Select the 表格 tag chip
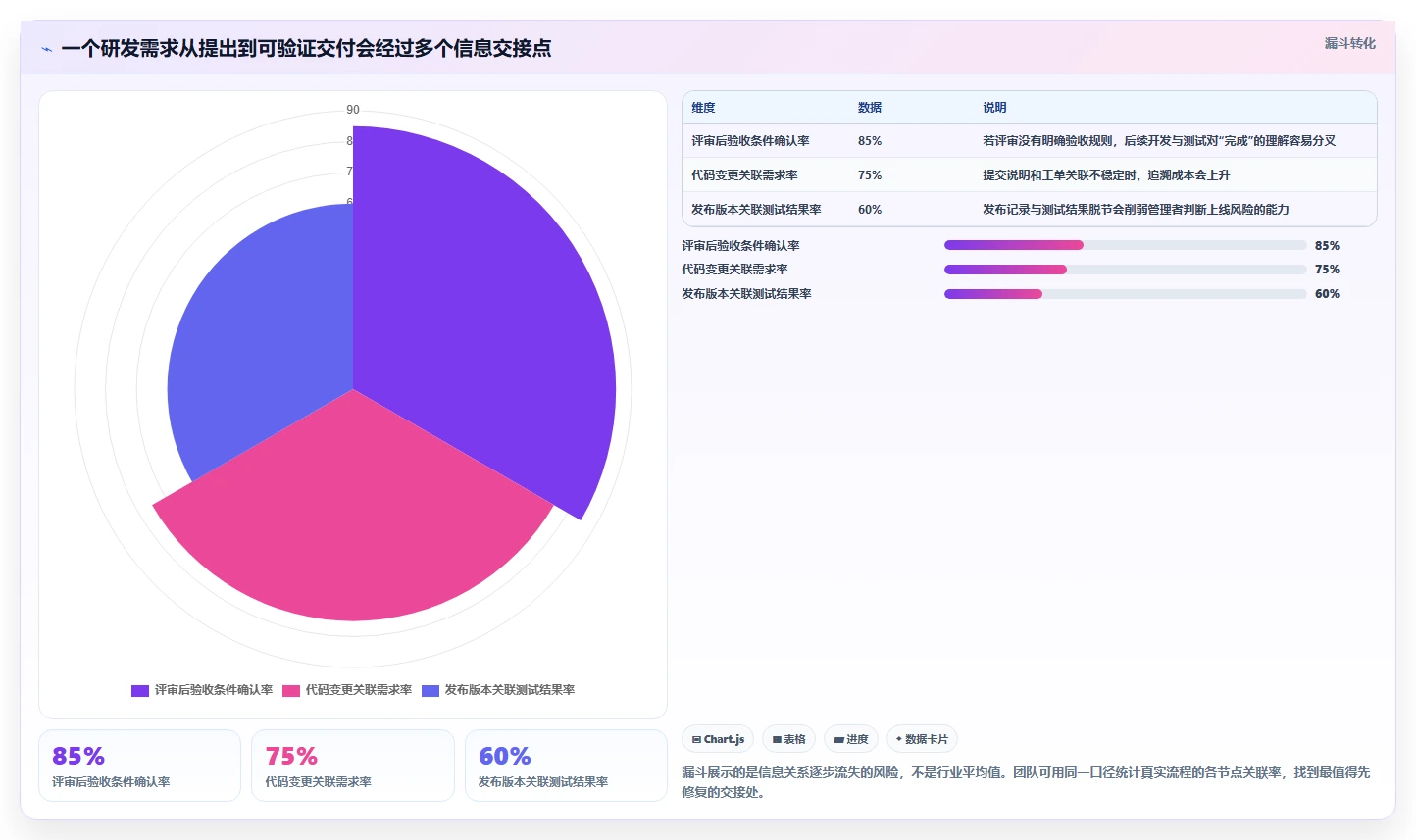This screenshot has height=840, width=1416. point(788,739)
